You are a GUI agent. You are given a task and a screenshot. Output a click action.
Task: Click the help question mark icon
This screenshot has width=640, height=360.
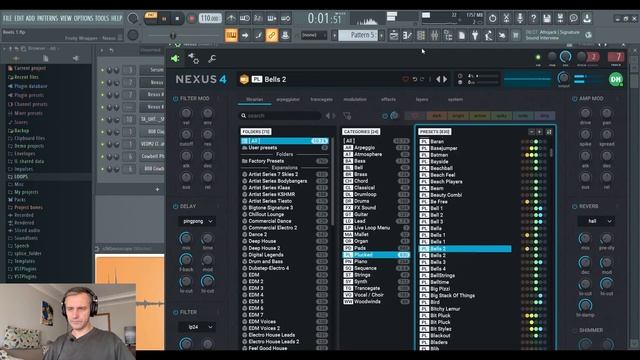tap(533, 18)
